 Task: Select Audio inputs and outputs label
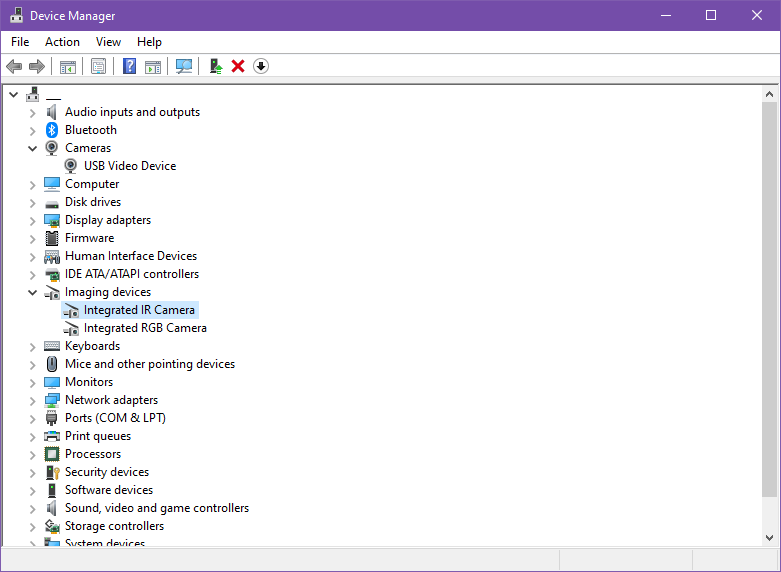coord(132,112)
